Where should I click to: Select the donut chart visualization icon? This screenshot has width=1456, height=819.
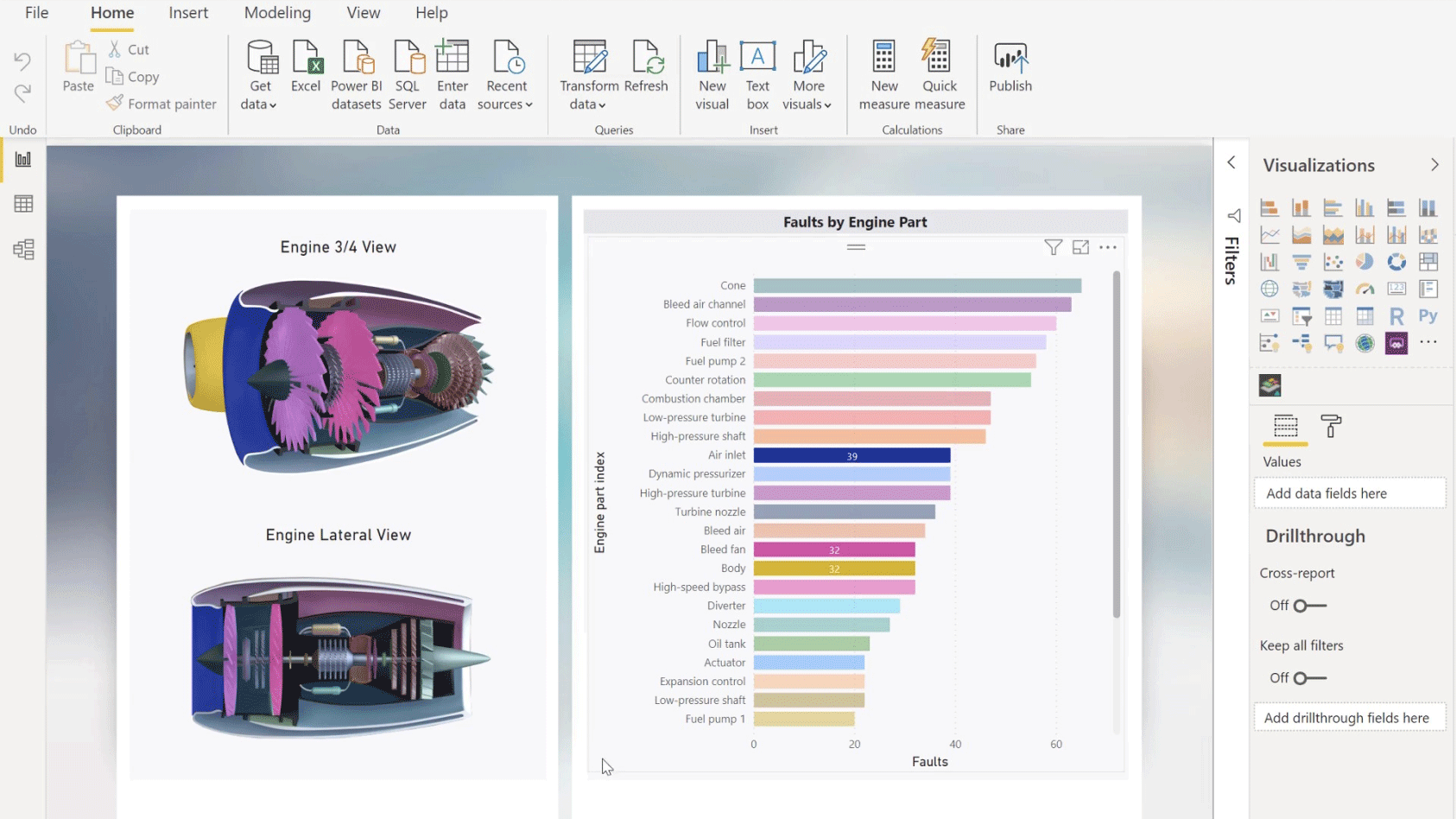point(1396,262)
